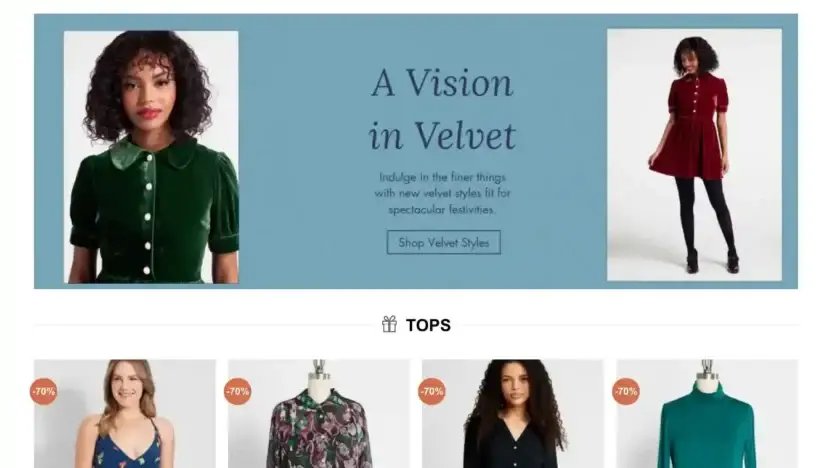Click the -70% badge on the black top
The height and width of the screenshot is (468, 832).
[432, 392]
